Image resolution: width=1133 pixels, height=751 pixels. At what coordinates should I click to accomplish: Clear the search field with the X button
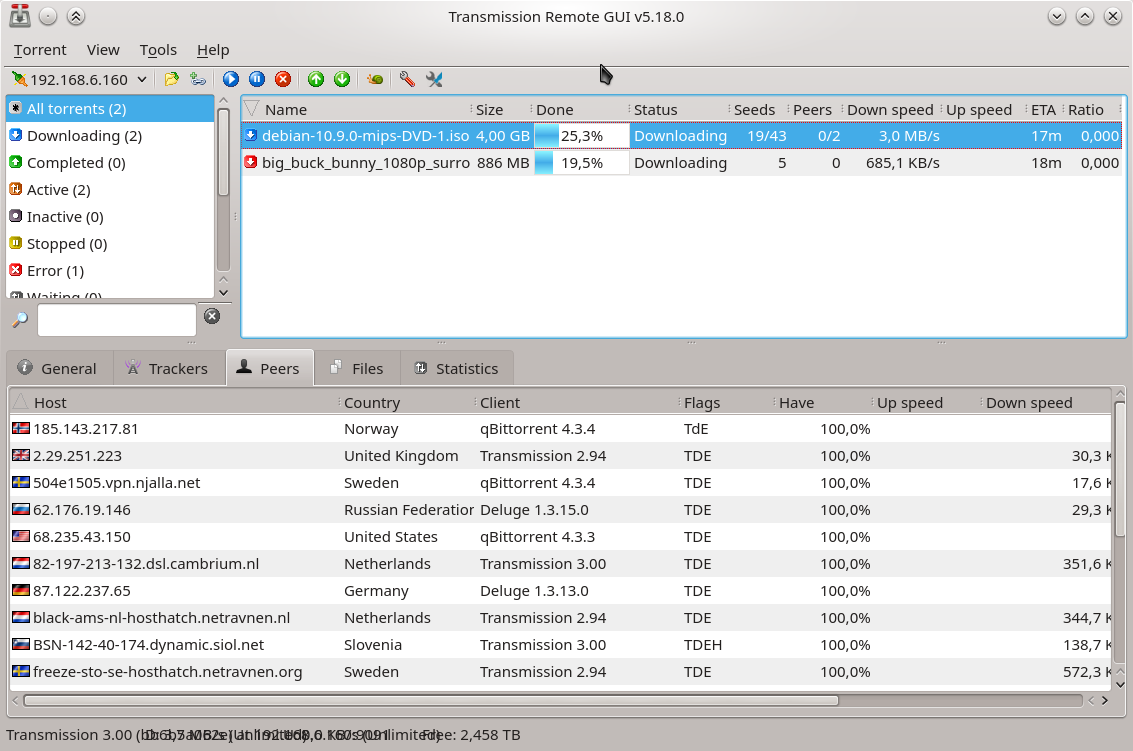coord(212,316)
